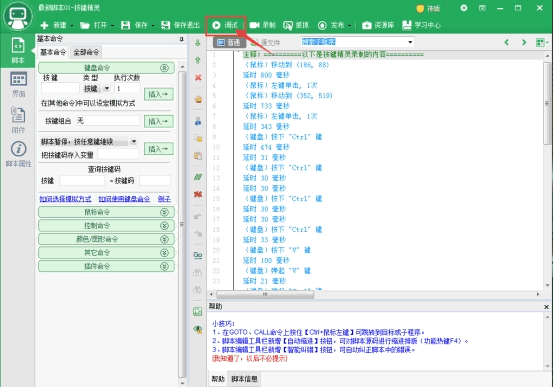Click the undo arrow icon
The width and height of the screenshot is (554, 387).
click(198, 216)
